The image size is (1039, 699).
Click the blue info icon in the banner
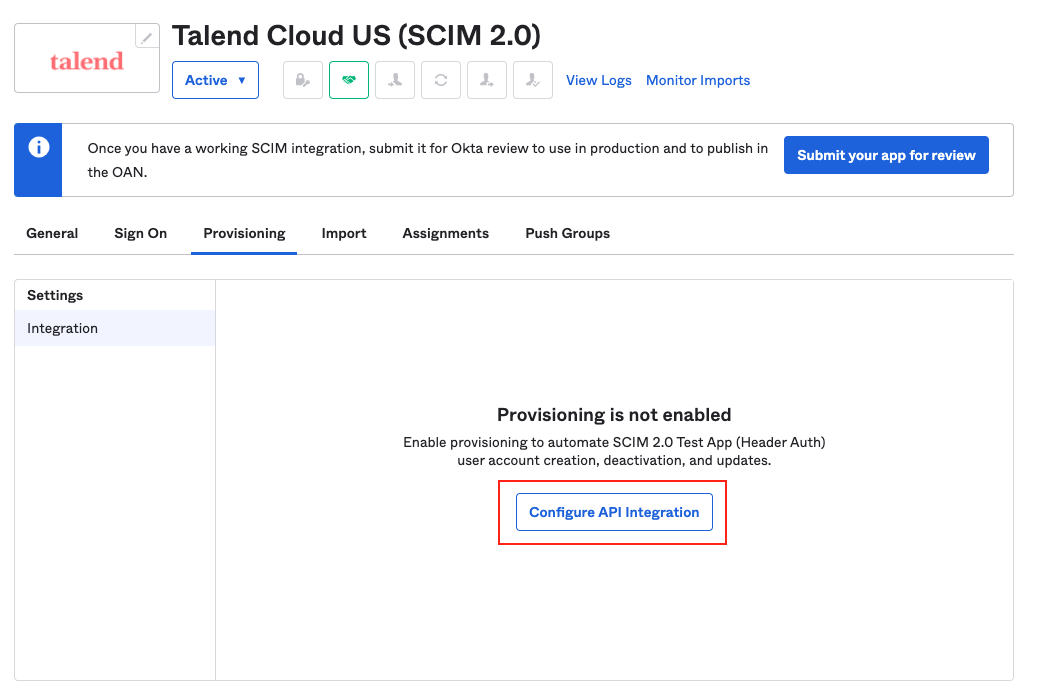click(37, 147)
